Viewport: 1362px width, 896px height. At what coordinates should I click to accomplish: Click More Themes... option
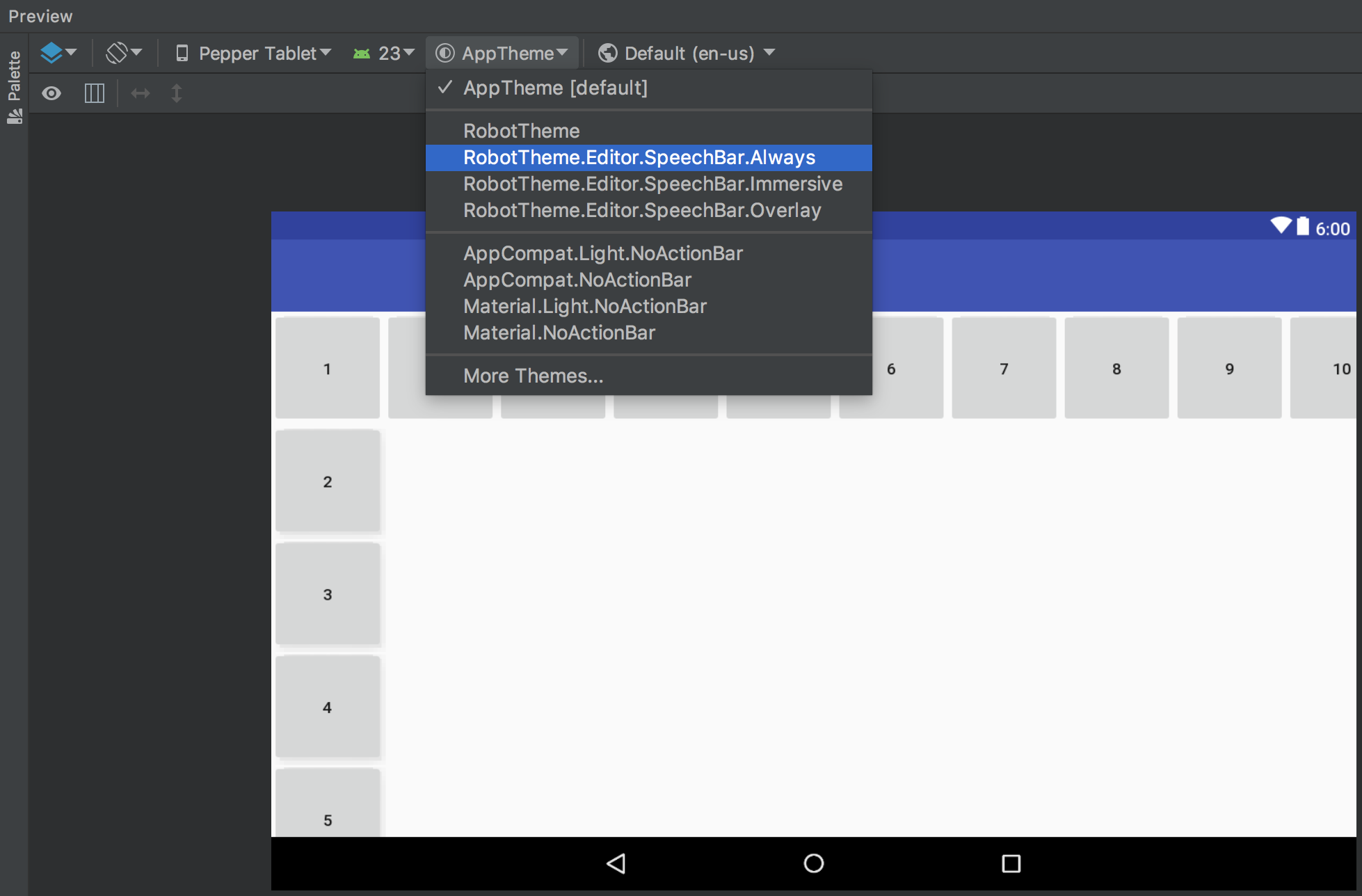click(533, 376)
